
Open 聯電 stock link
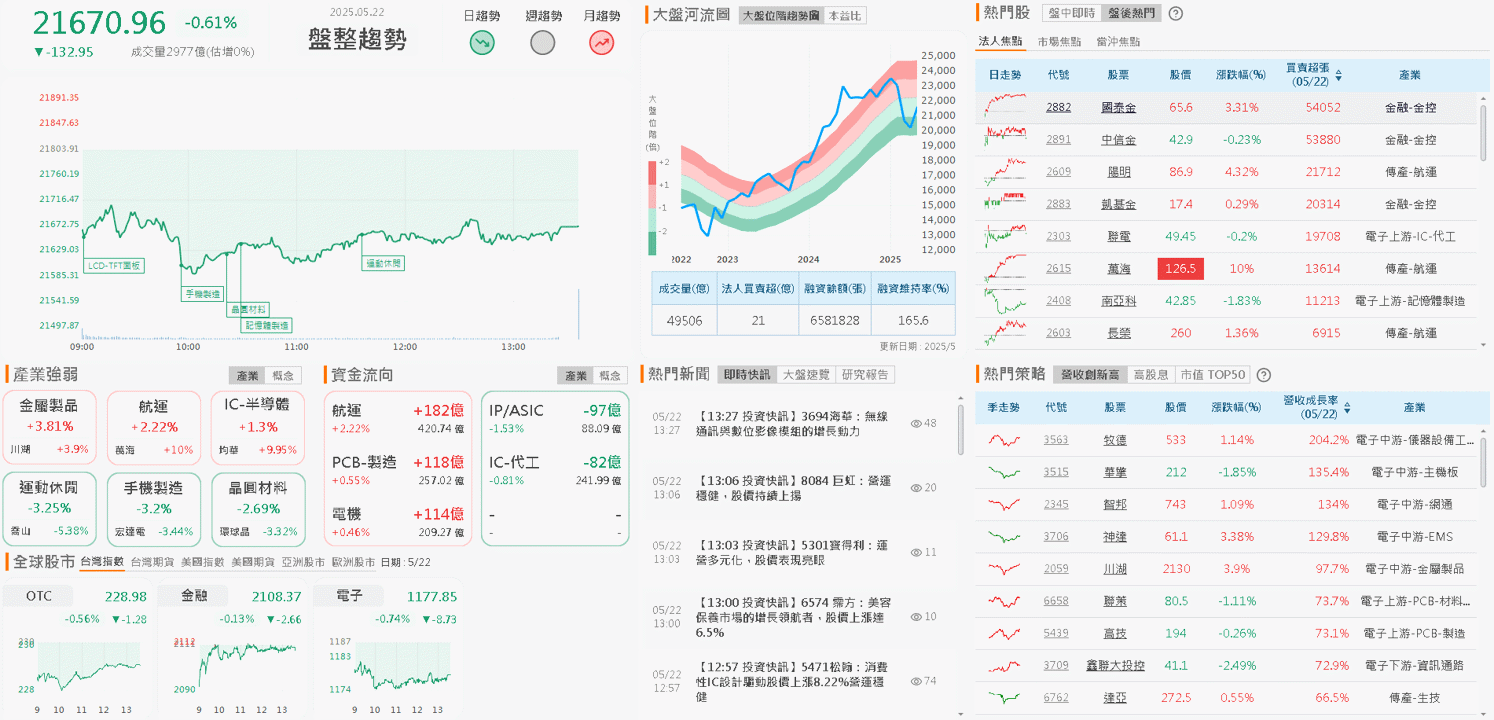(x=1118, y=236)
